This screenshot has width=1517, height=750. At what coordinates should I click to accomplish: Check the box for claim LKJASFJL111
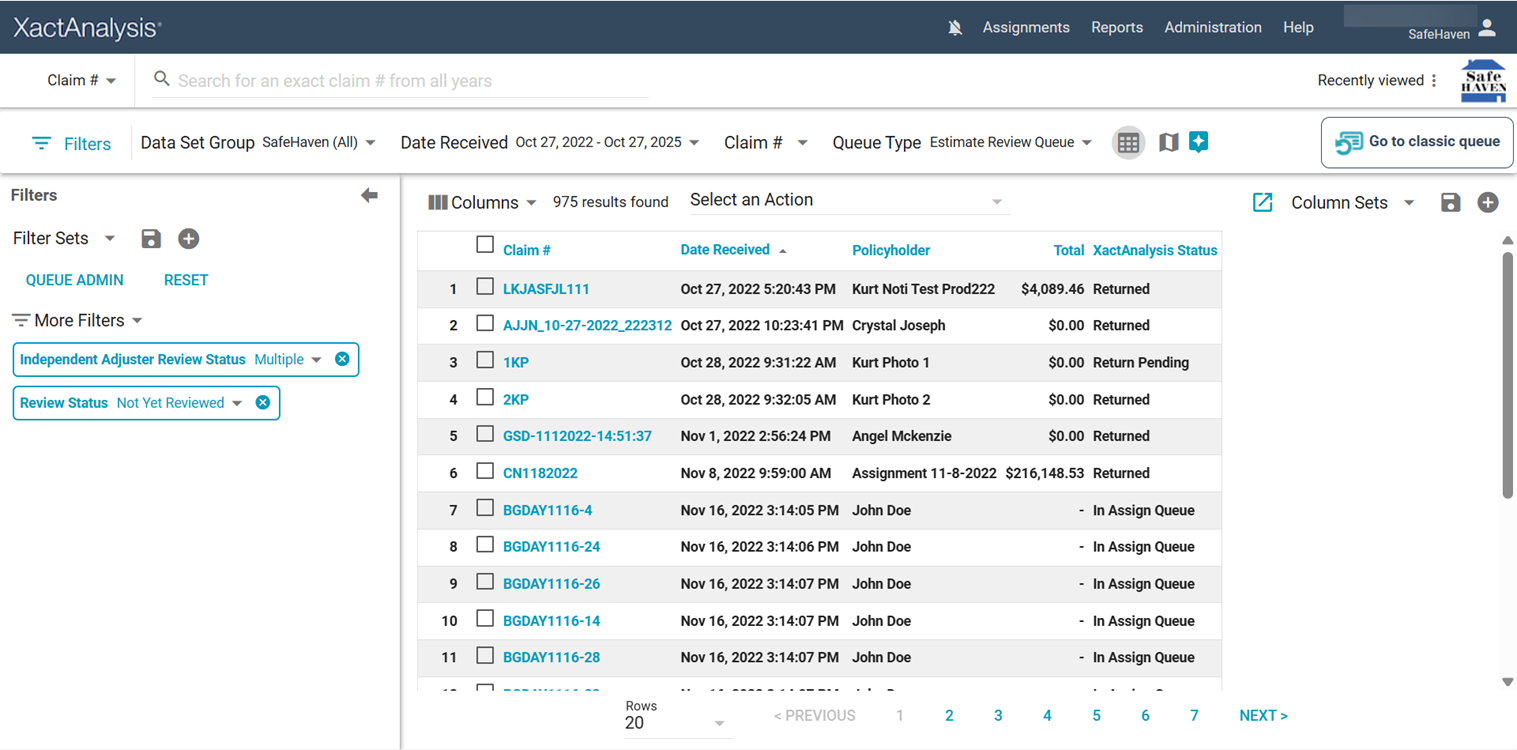tap(485, 287)
